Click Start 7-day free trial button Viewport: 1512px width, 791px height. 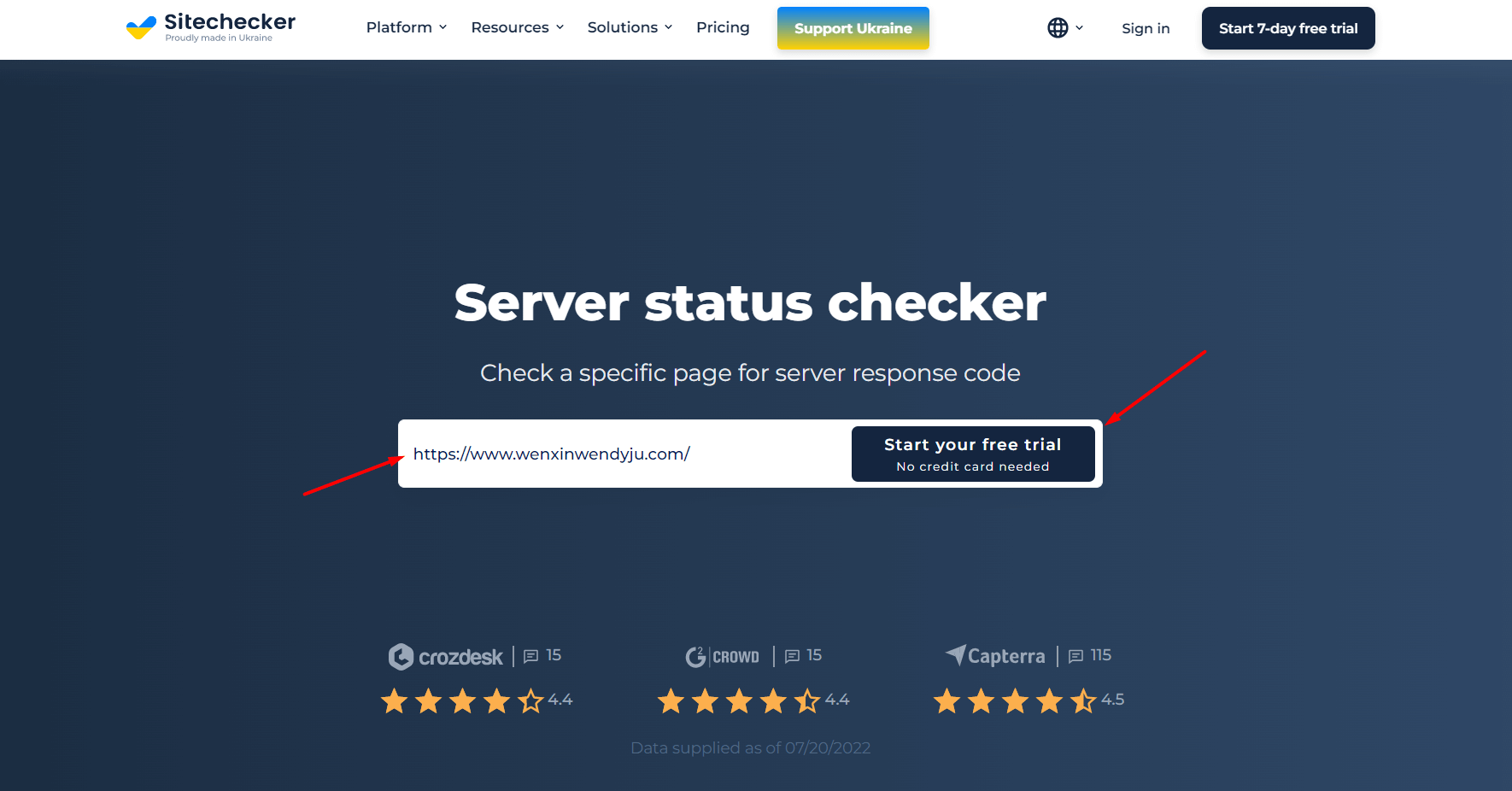1288,28
